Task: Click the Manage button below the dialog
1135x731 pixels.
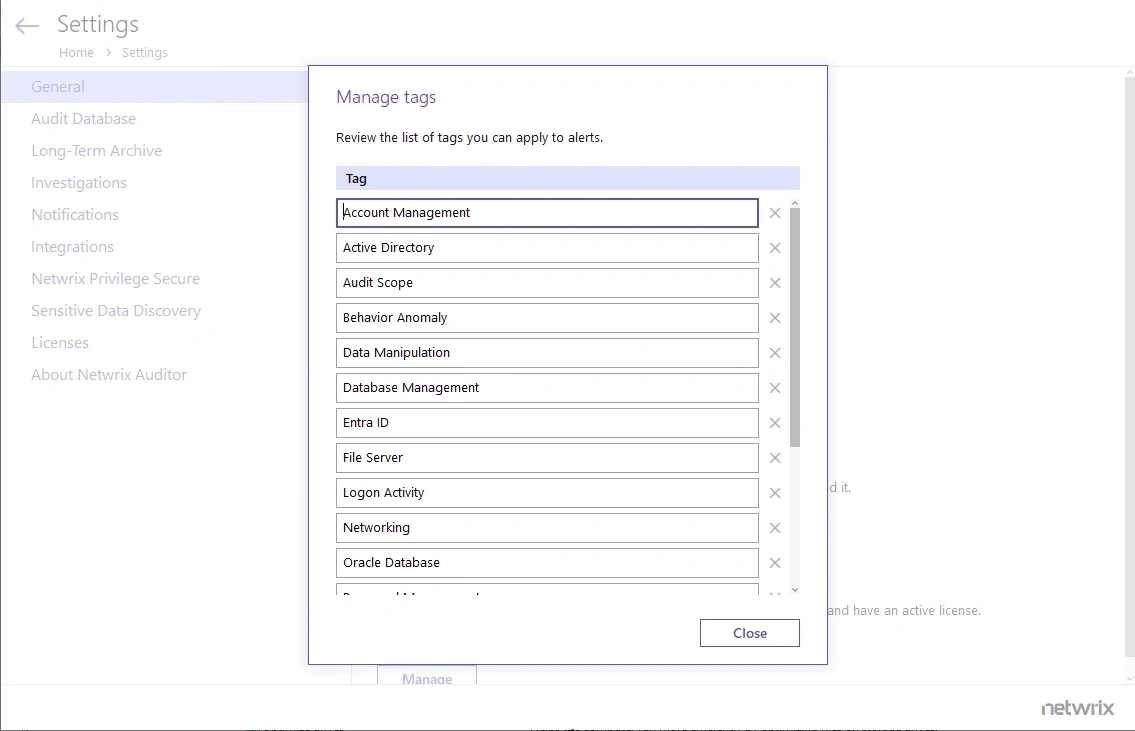Action: tap(427, 676)
